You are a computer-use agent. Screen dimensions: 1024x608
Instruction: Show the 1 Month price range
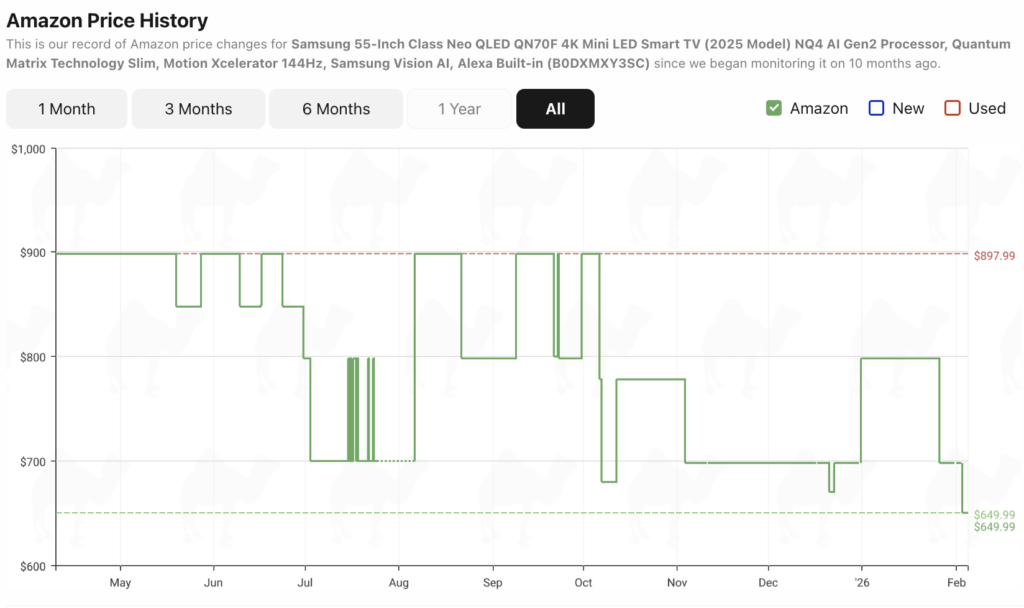[66, 109]
